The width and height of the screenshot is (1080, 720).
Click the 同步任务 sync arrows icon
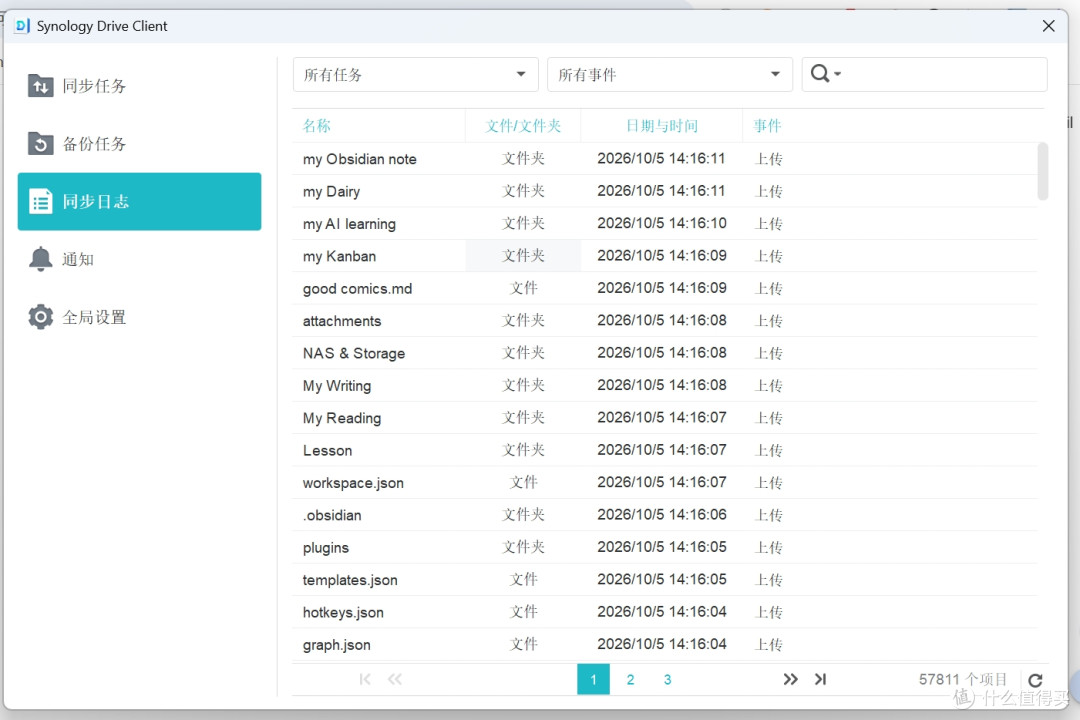(x=41, y=86)
